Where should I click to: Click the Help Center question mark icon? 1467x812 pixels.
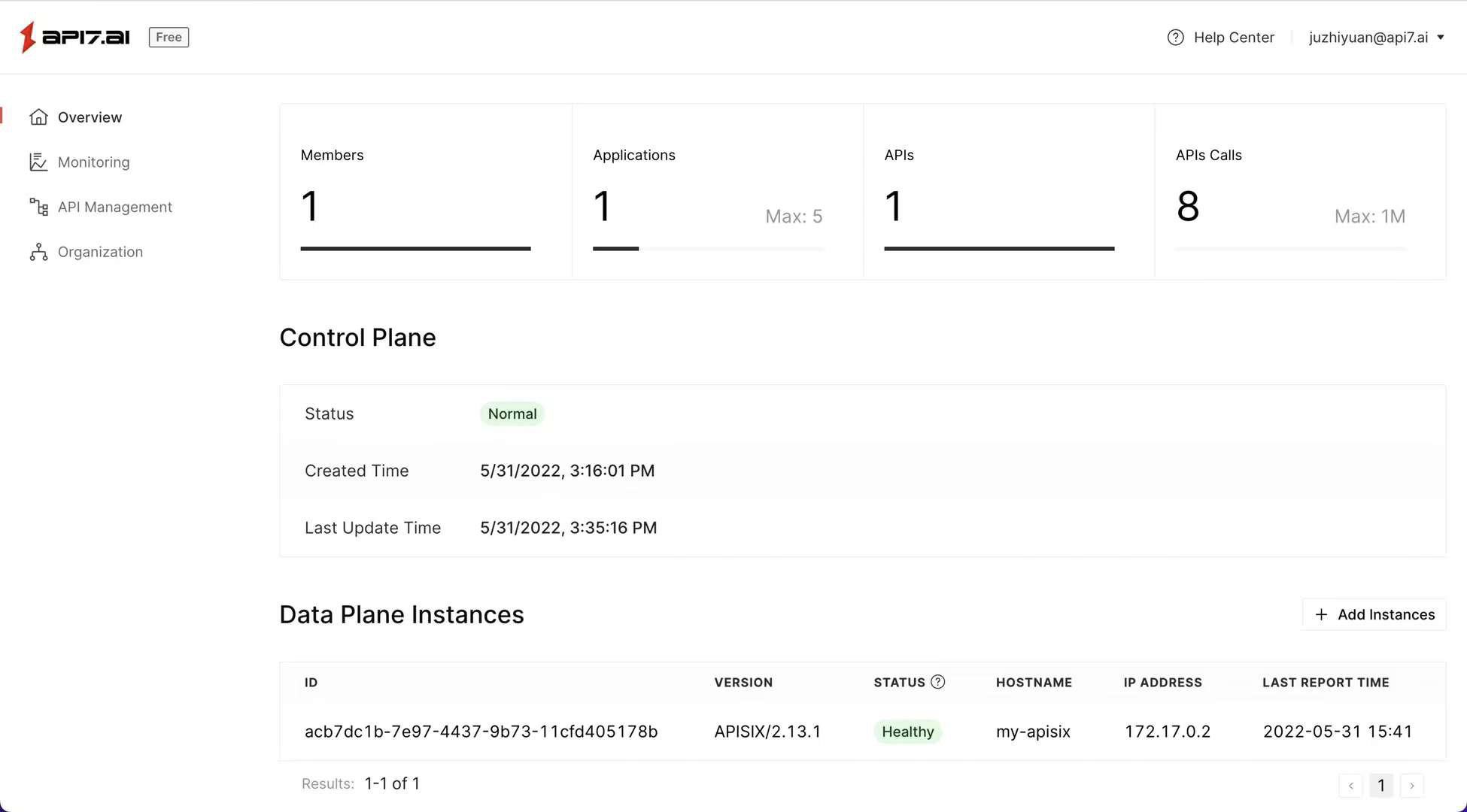(1175, 38)
